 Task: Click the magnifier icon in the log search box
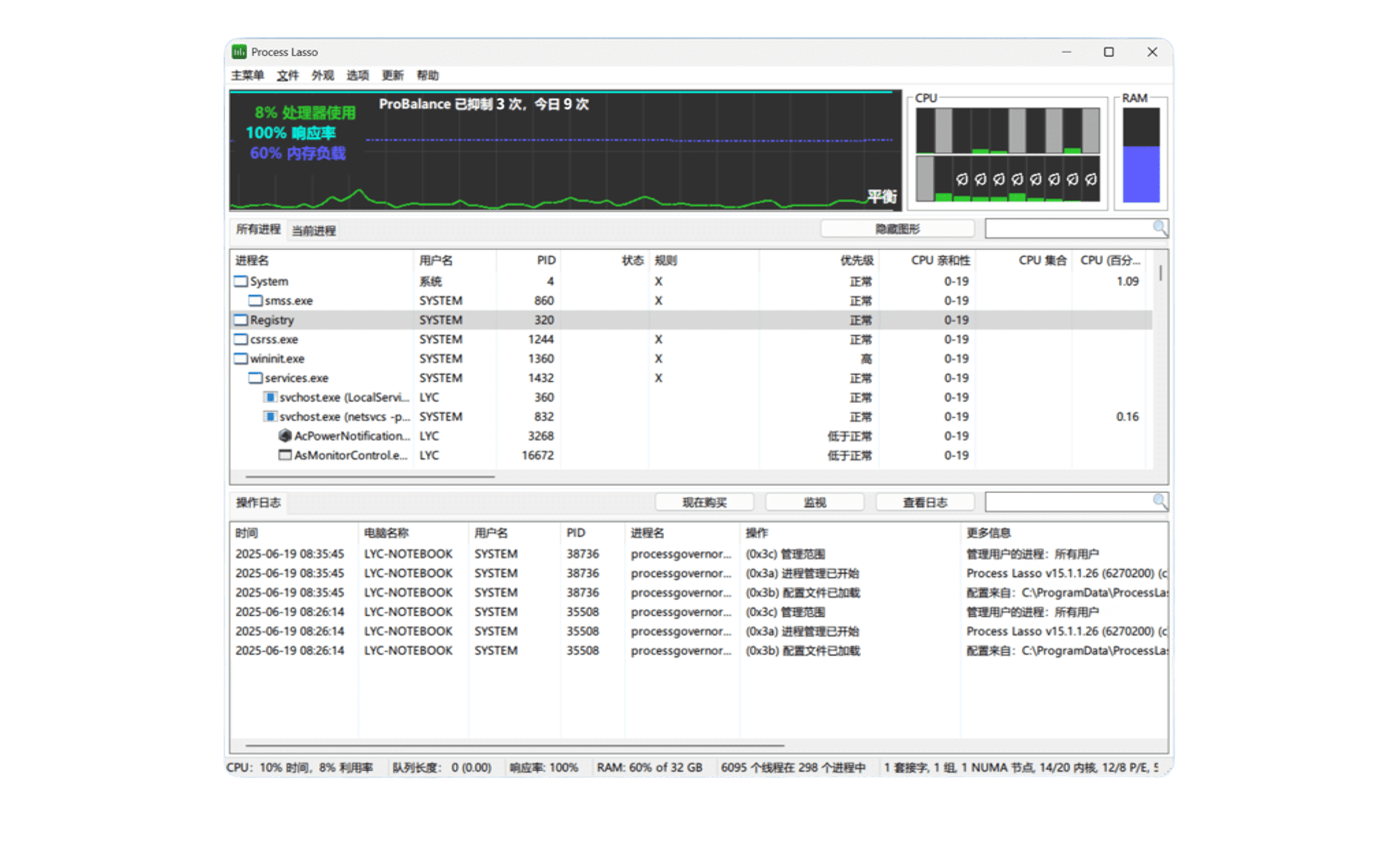click(x=1159, y=502)
